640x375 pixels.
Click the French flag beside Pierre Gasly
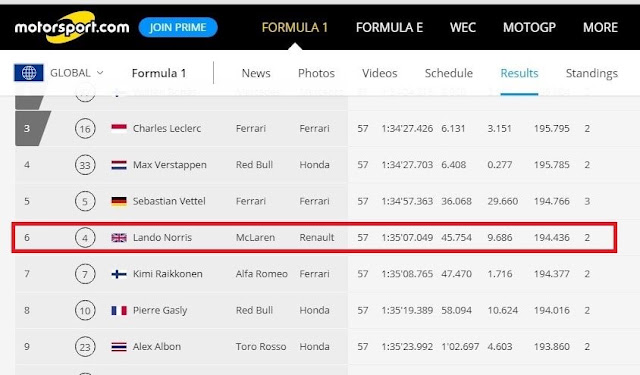119,311
